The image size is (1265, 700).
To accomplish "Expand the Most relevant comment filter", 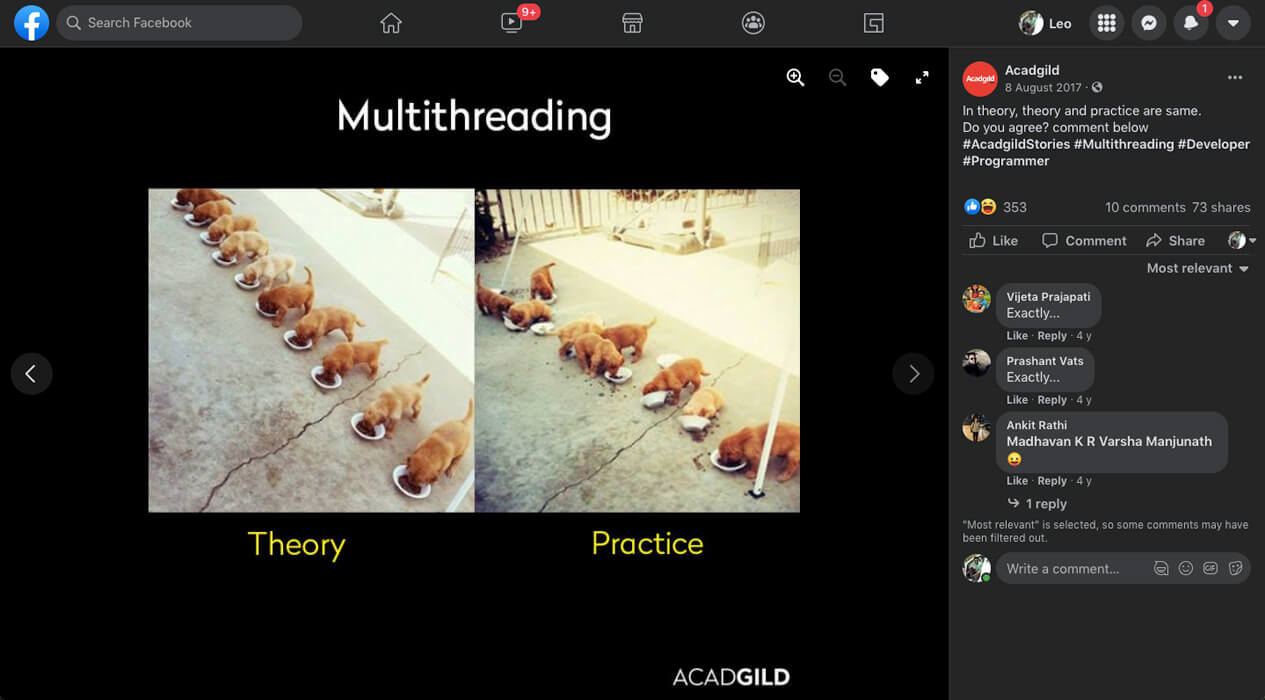I will (1197, 268).
